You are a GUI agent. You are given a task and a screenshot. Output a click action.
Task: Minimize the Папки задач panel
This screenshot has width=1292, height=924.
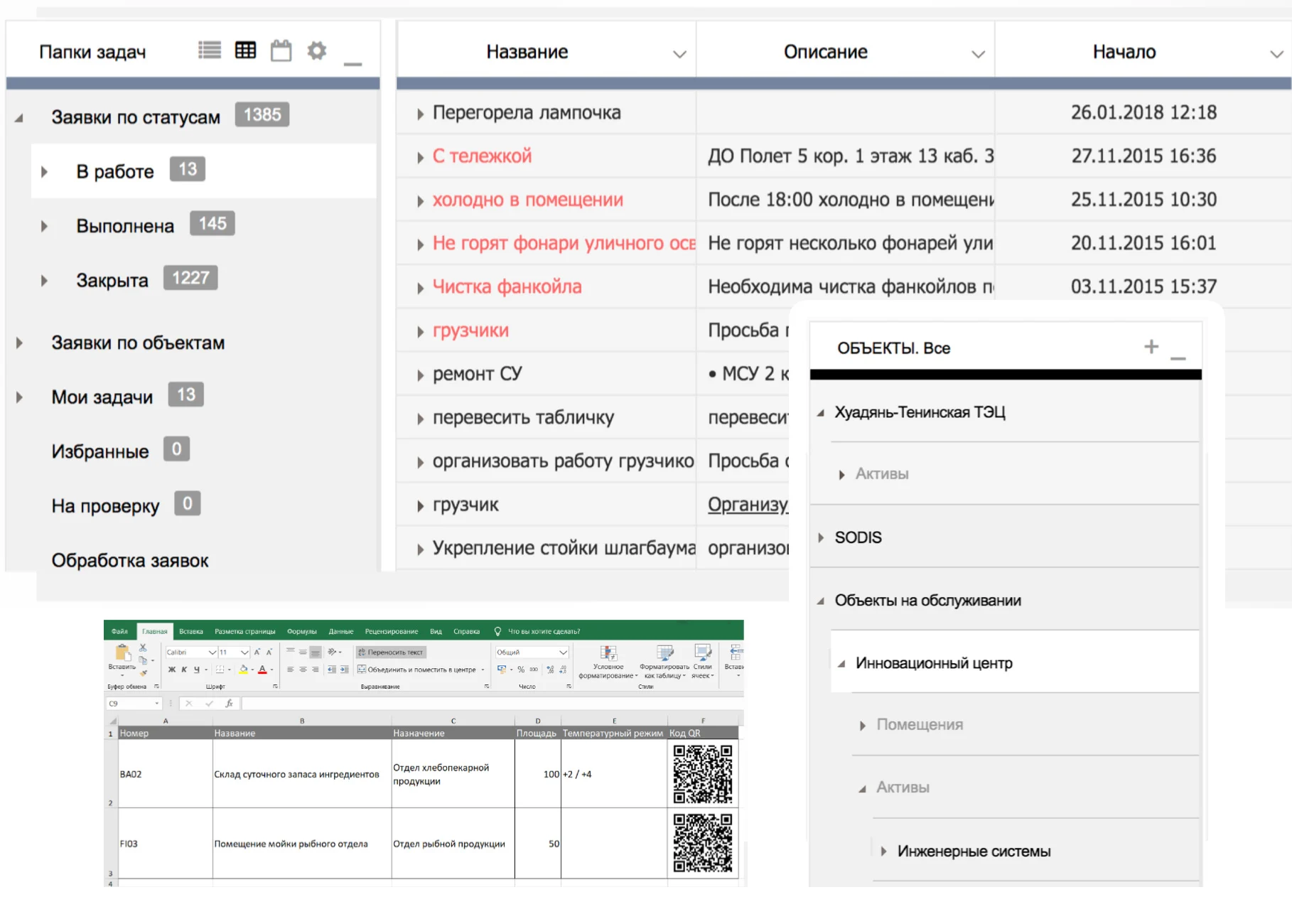pyautogui.click(x=353, y=64)
